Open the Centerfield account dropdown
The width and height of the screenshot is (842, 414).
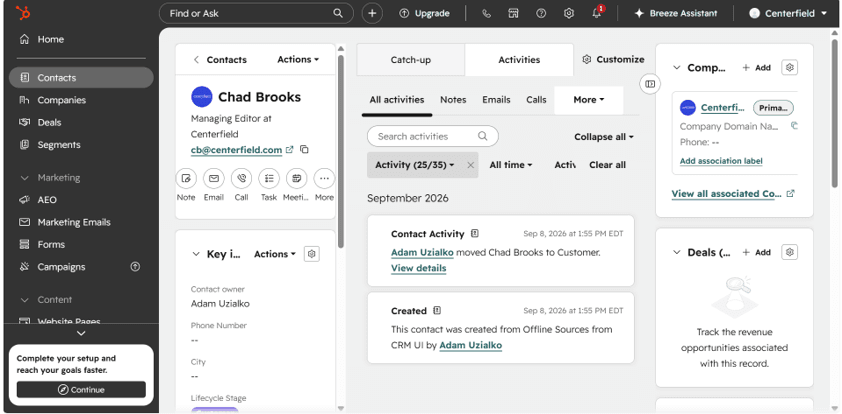[788, 13]
